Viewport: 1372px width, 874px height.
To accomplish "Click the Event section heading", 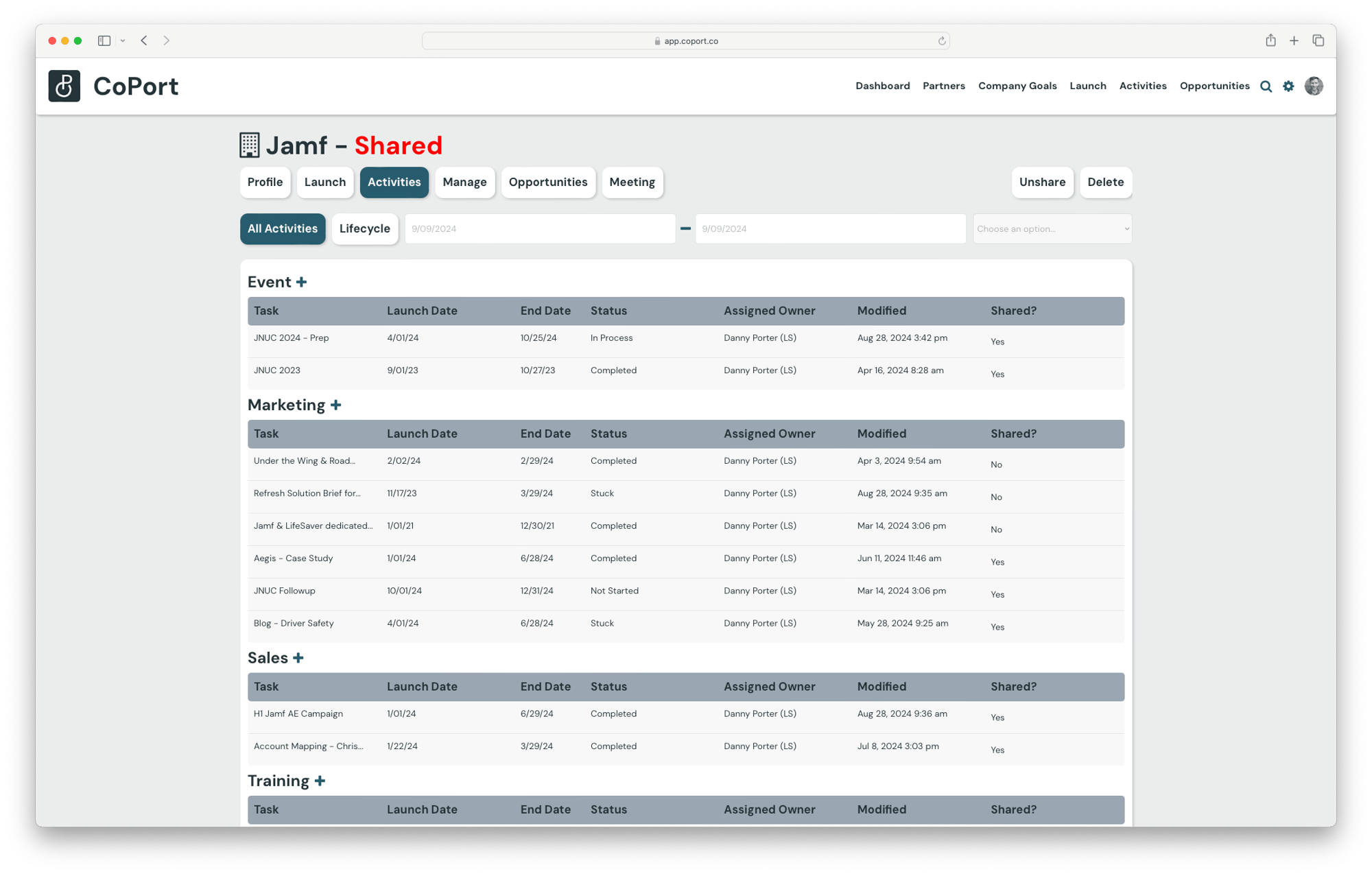I will (269, 282).
